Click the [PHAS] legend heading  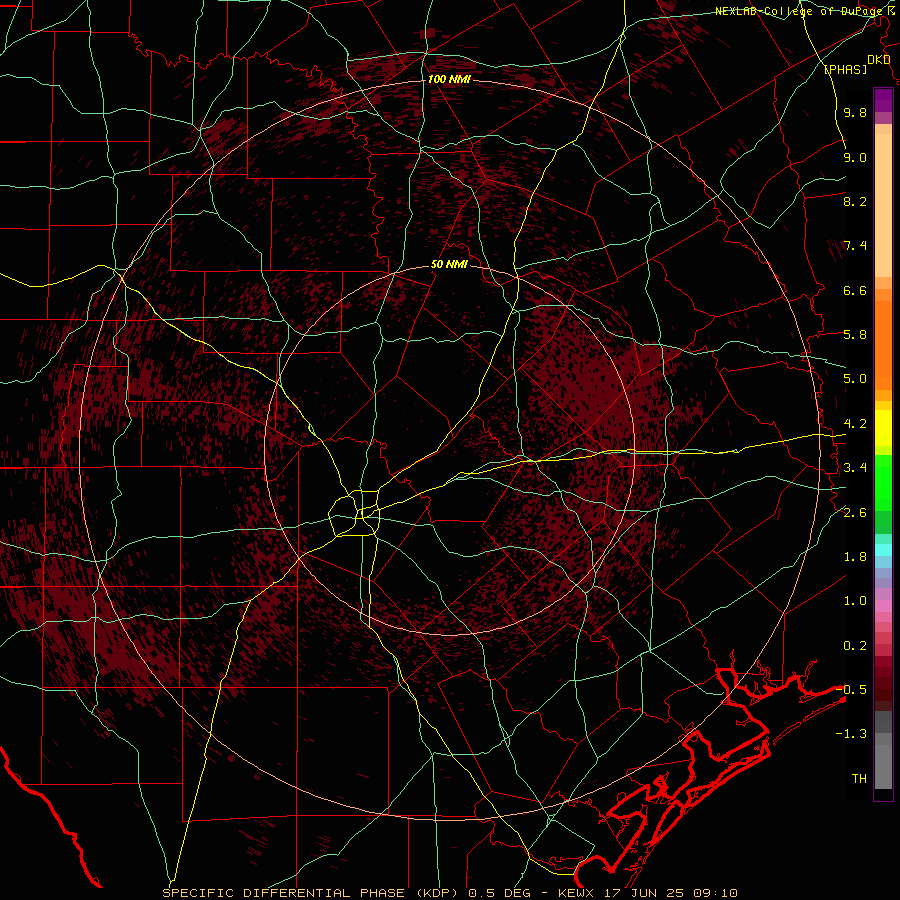click(x=845, y=69)
